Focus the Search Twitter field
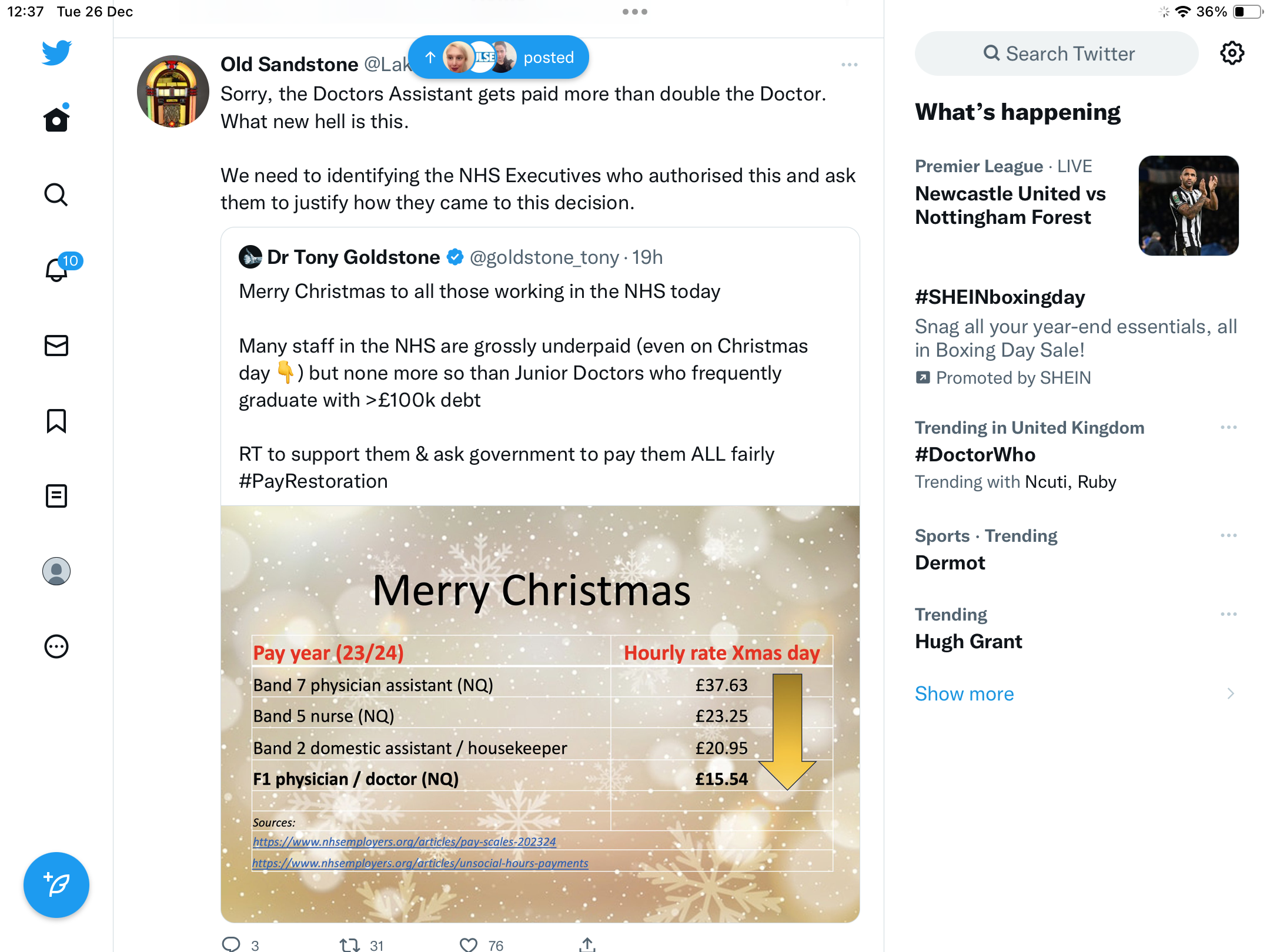 [1057, 53]
